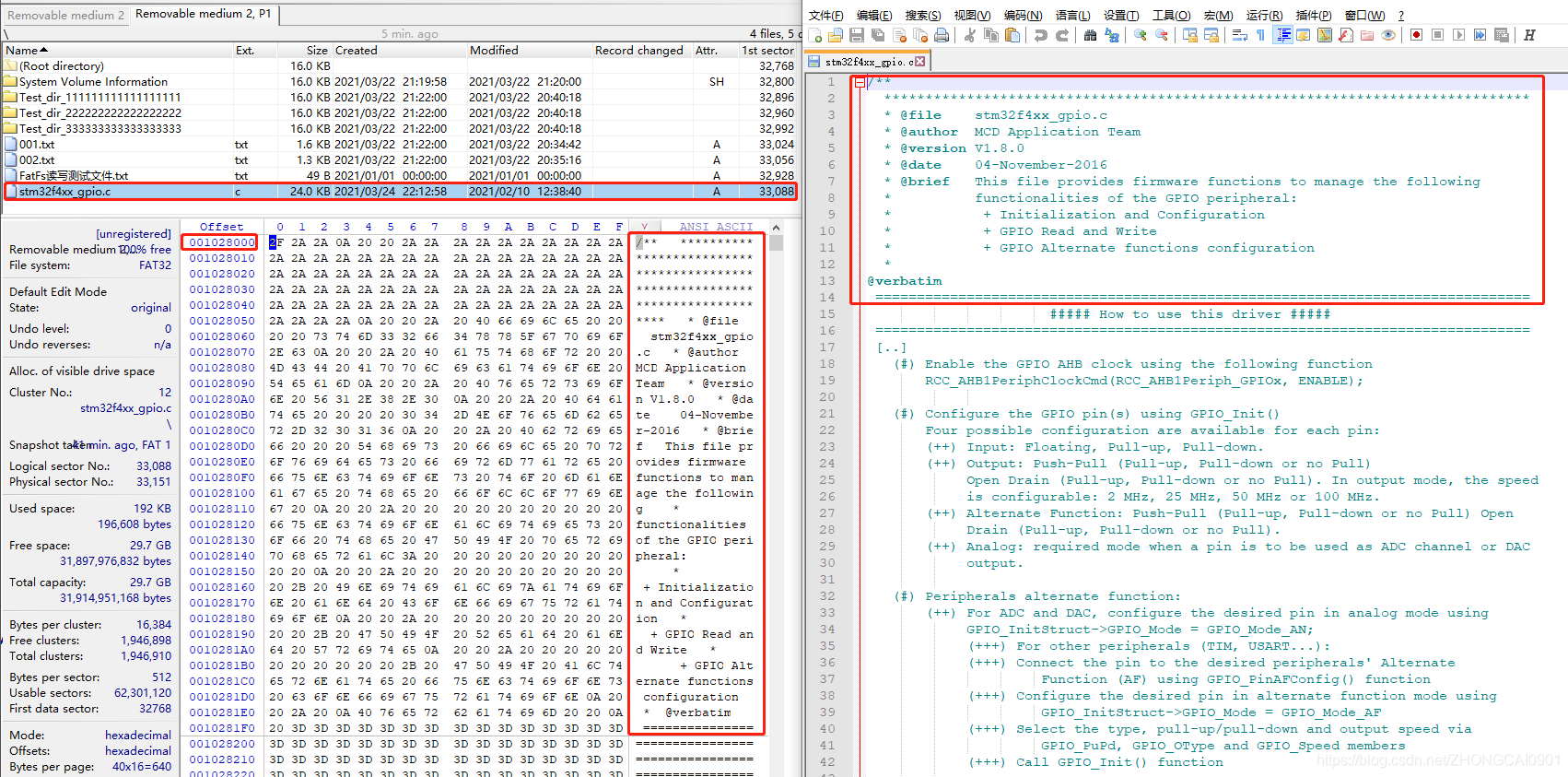Click the Paste clipboard icon
Image resolution: width=1568 pixels, height=777 pixels.
(1012, 35)
